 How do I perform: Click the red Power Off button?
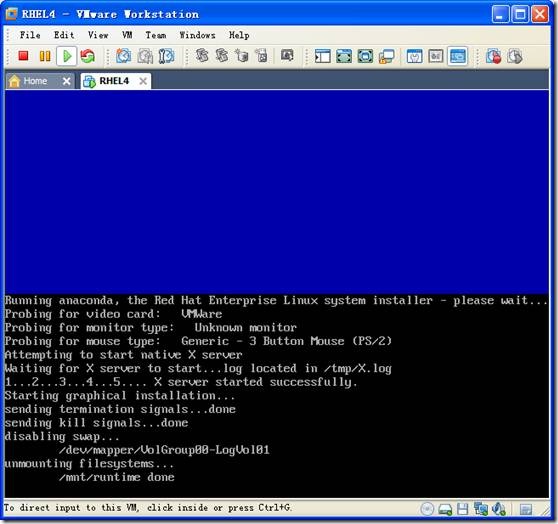coord(23,56)
